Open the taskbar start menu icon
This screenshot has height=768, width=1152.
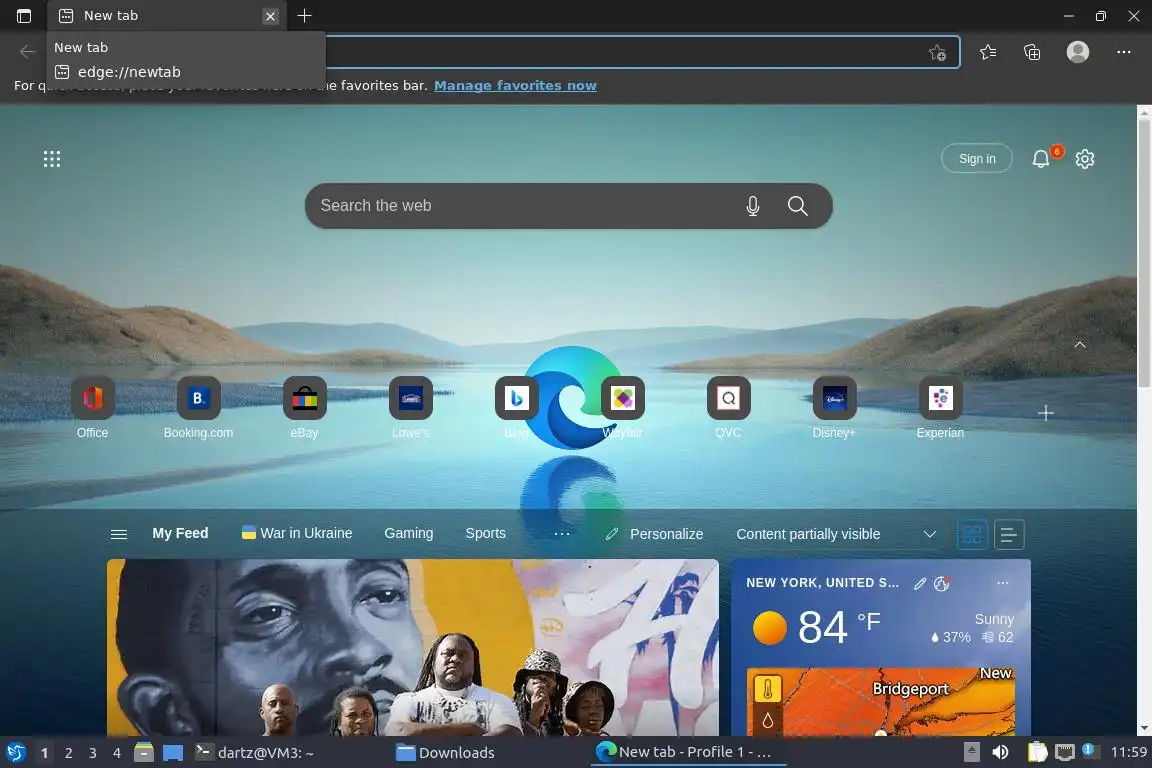point(15,753)
